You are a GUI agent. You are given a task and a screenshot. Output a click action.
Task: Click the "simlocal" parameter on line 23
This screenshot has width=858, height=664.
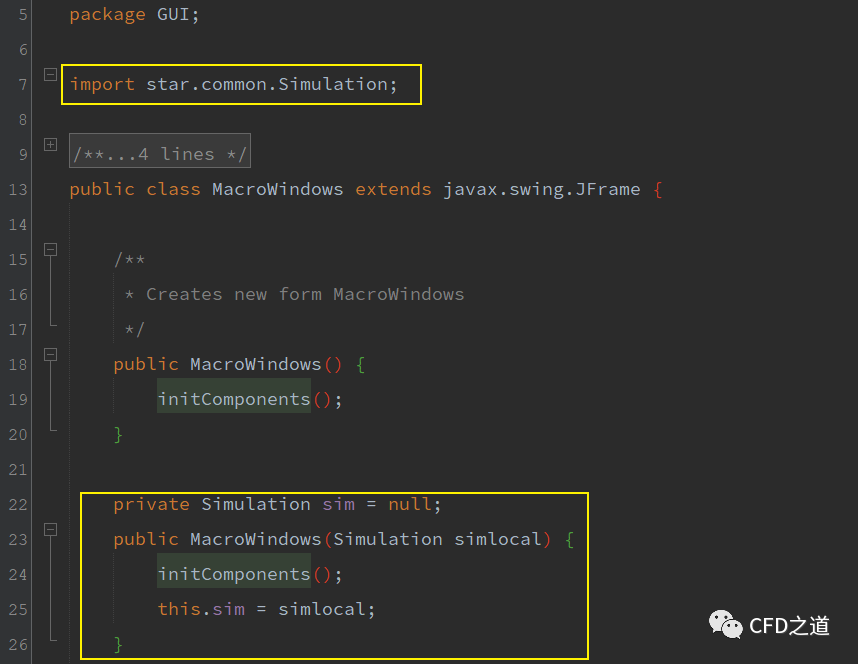click(x=498, y=539)
